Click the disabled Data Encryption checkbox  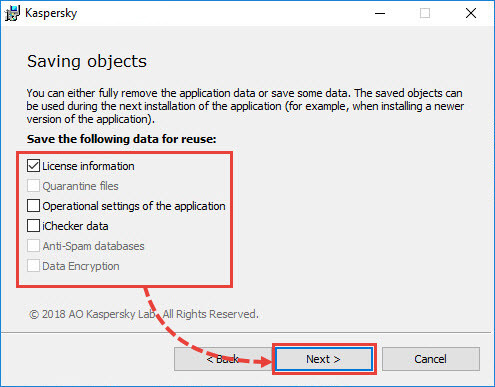(x=33, y=266)
